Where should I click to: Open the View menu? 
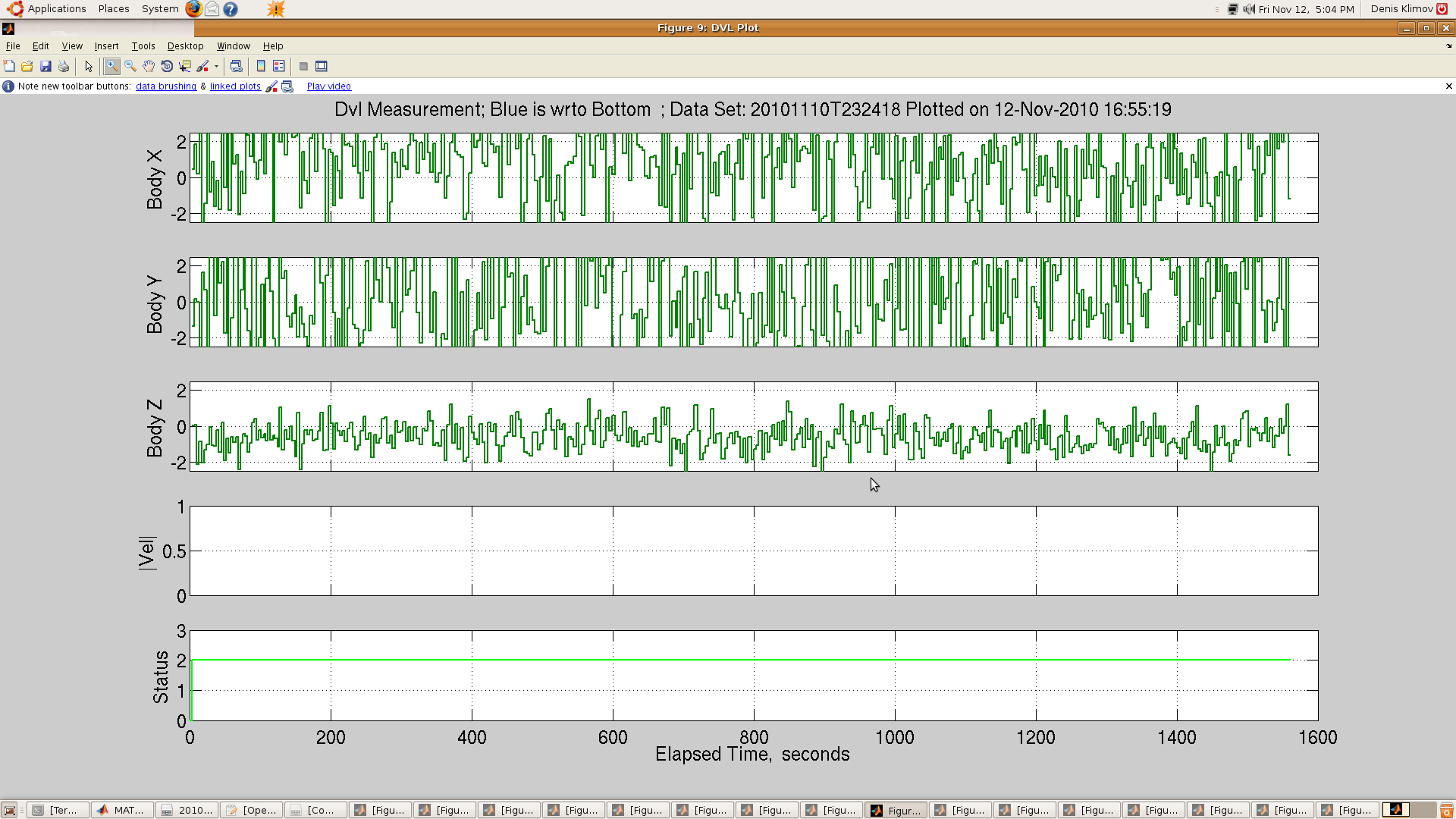point(72,46)
